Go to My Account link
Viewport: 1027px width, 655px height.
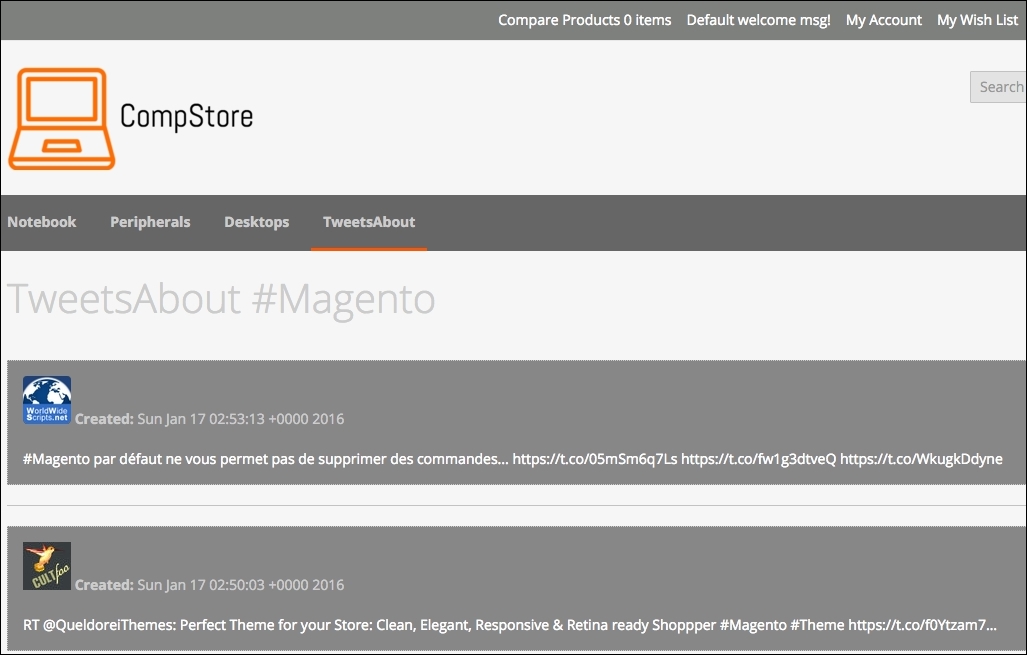884,20
